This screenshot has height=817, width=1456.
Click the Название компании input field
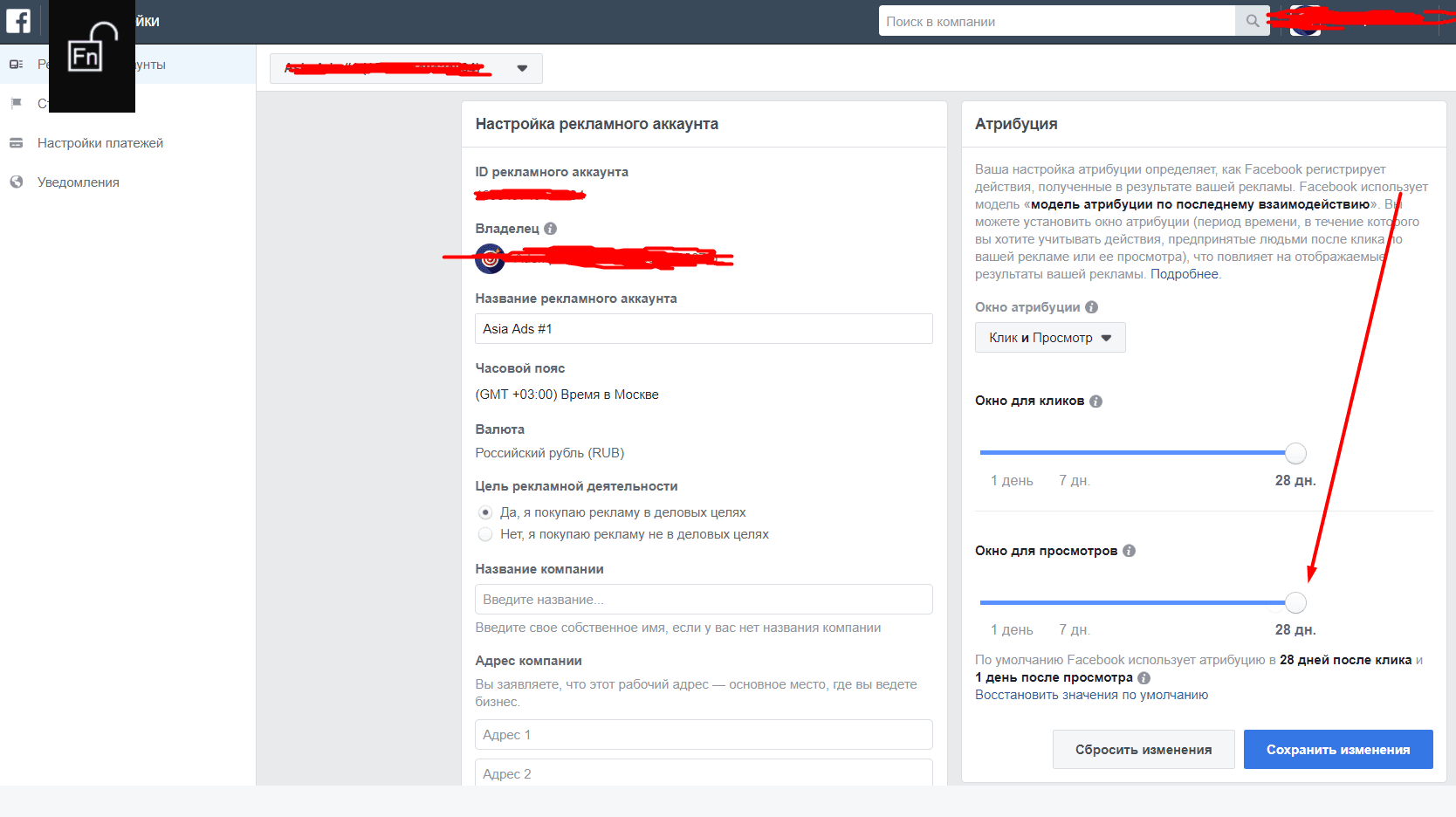point(704,600)
